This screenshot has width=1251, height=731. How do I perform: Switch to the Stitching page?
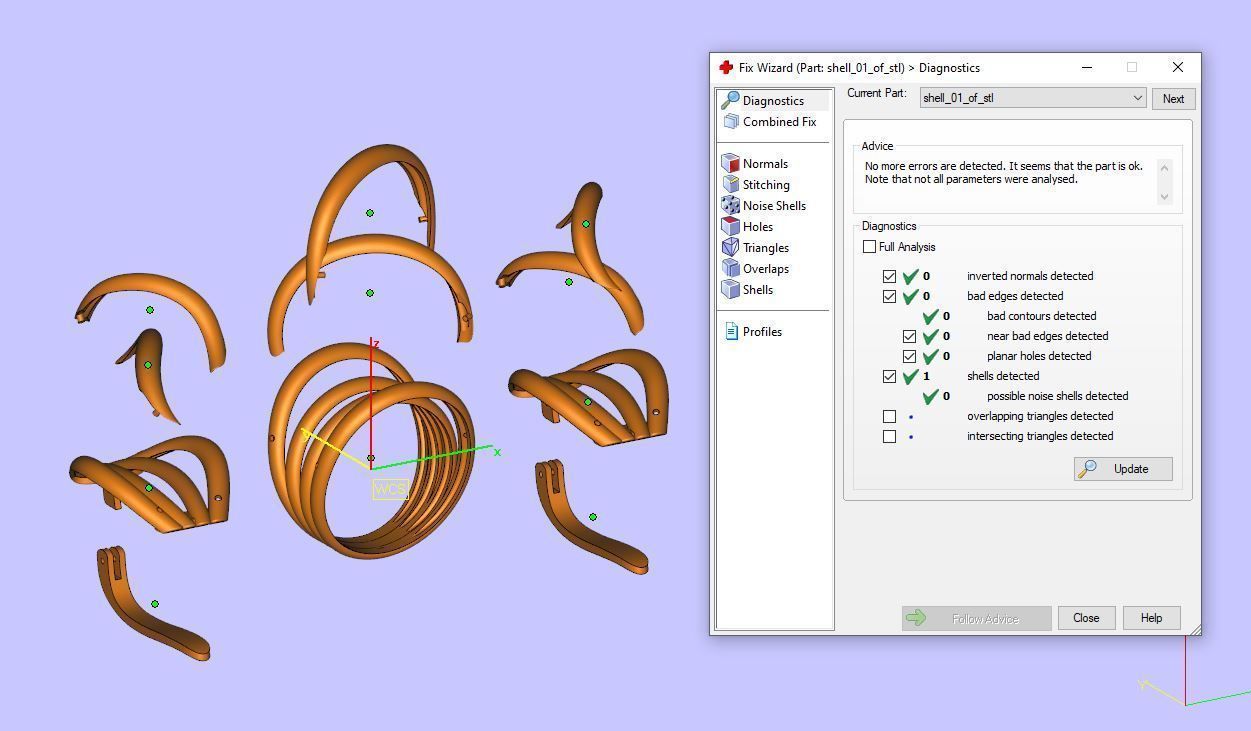766,185
